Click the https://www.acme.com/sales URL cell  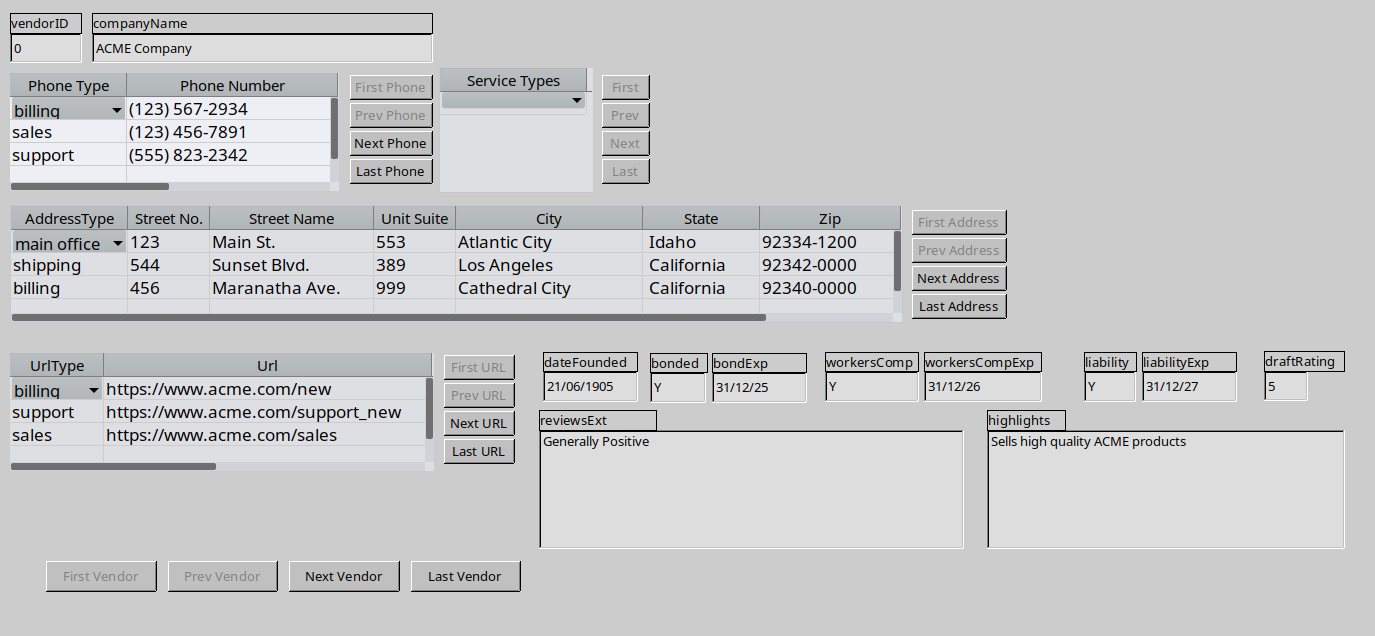pyautogui.click(x=265, y=435)
